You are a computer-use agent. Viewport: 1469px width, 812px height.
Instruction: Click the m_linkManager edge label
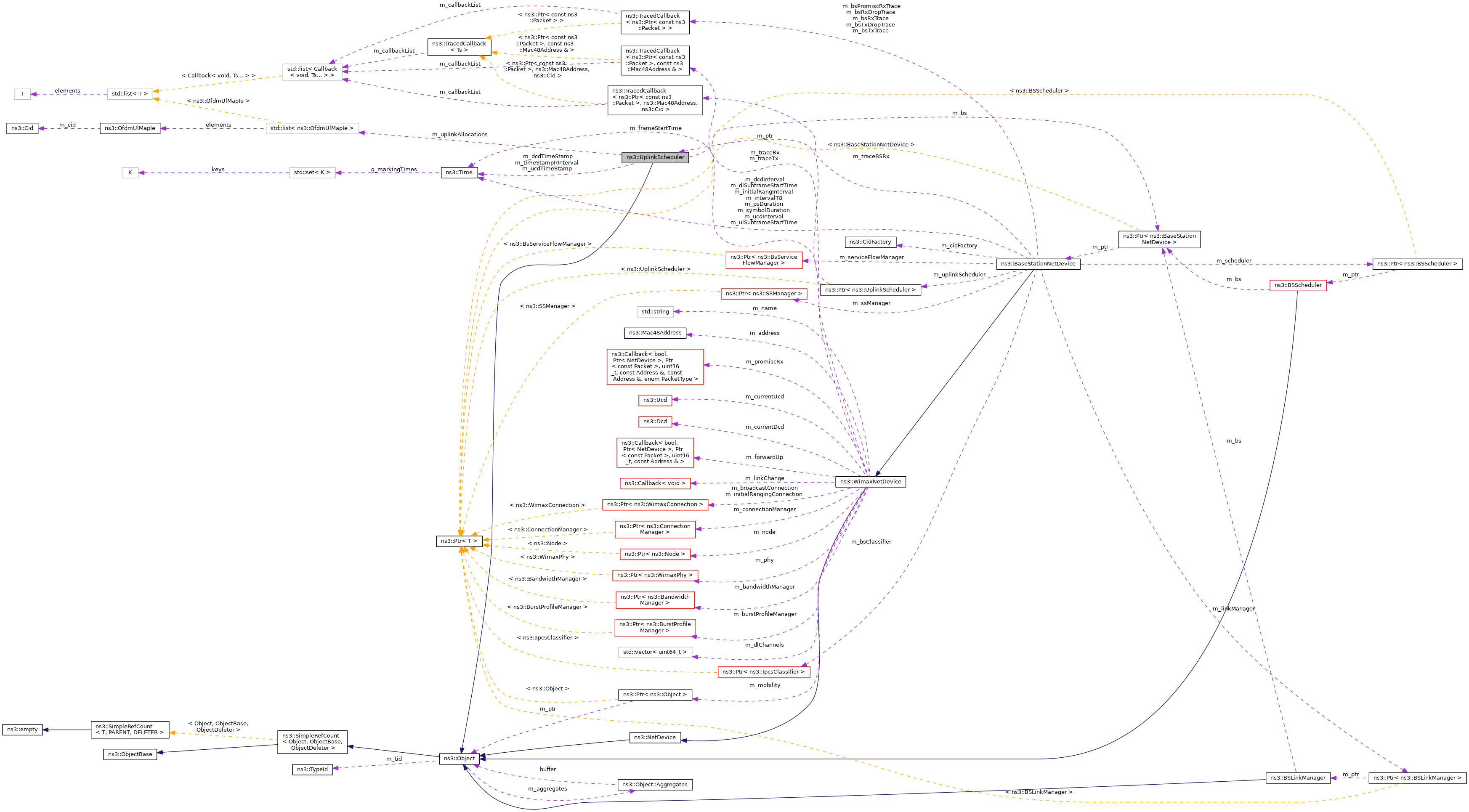1233,609
